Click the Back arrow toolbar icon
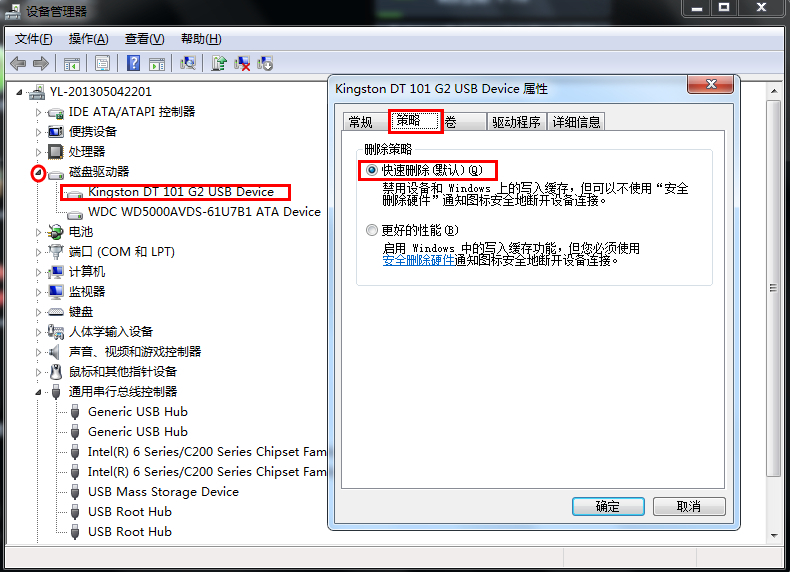Image resolution: width=790 pixels, height=572 pixels. click(x=18, y=63)
